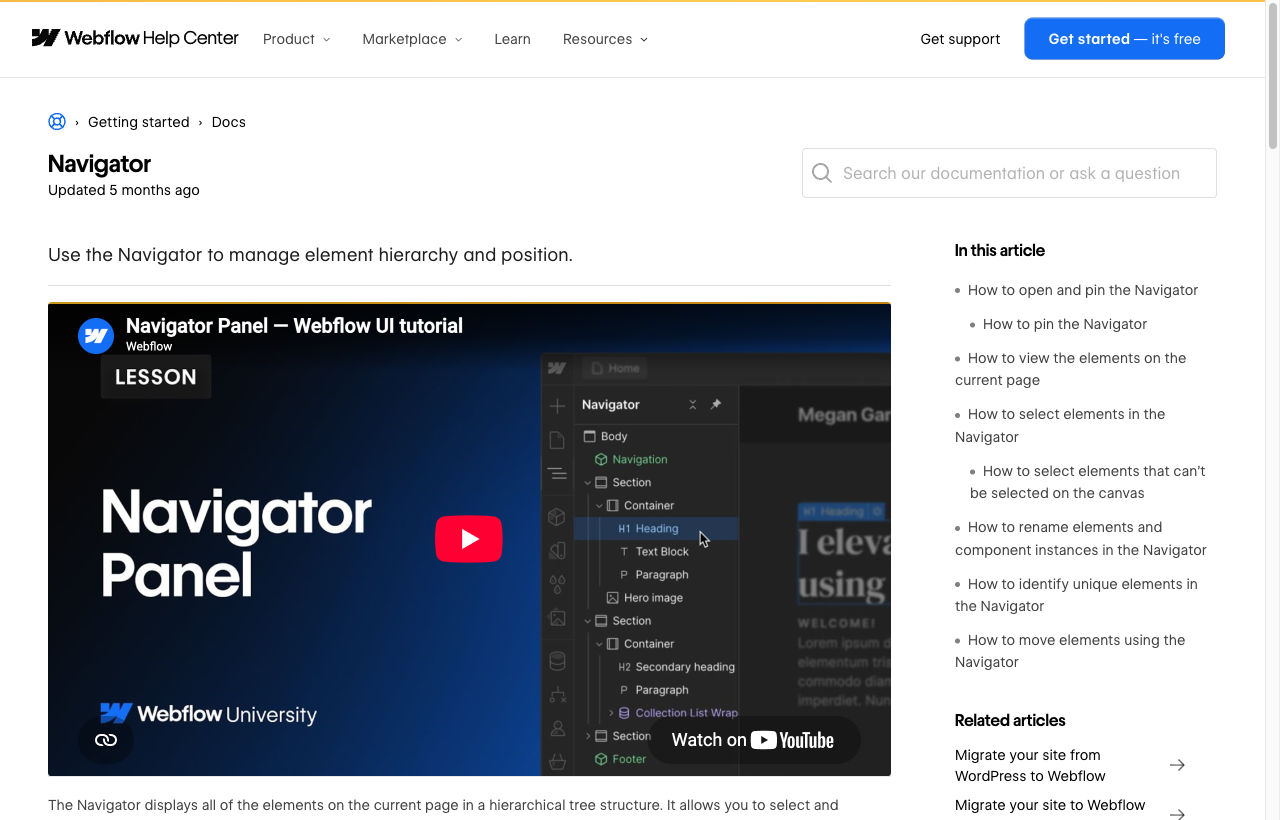Click Get support link
This screenshot has height=820, width=1280.
point(960,39)
